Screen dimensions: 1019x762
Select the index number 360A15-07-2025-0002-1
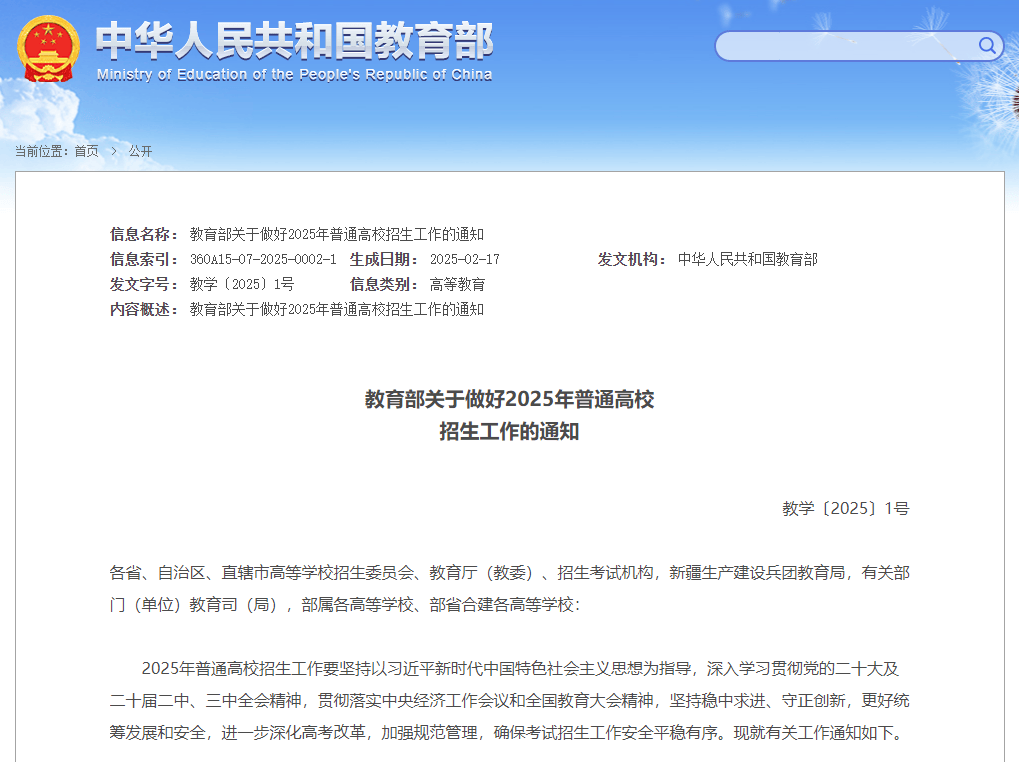(x=263, y=259)
